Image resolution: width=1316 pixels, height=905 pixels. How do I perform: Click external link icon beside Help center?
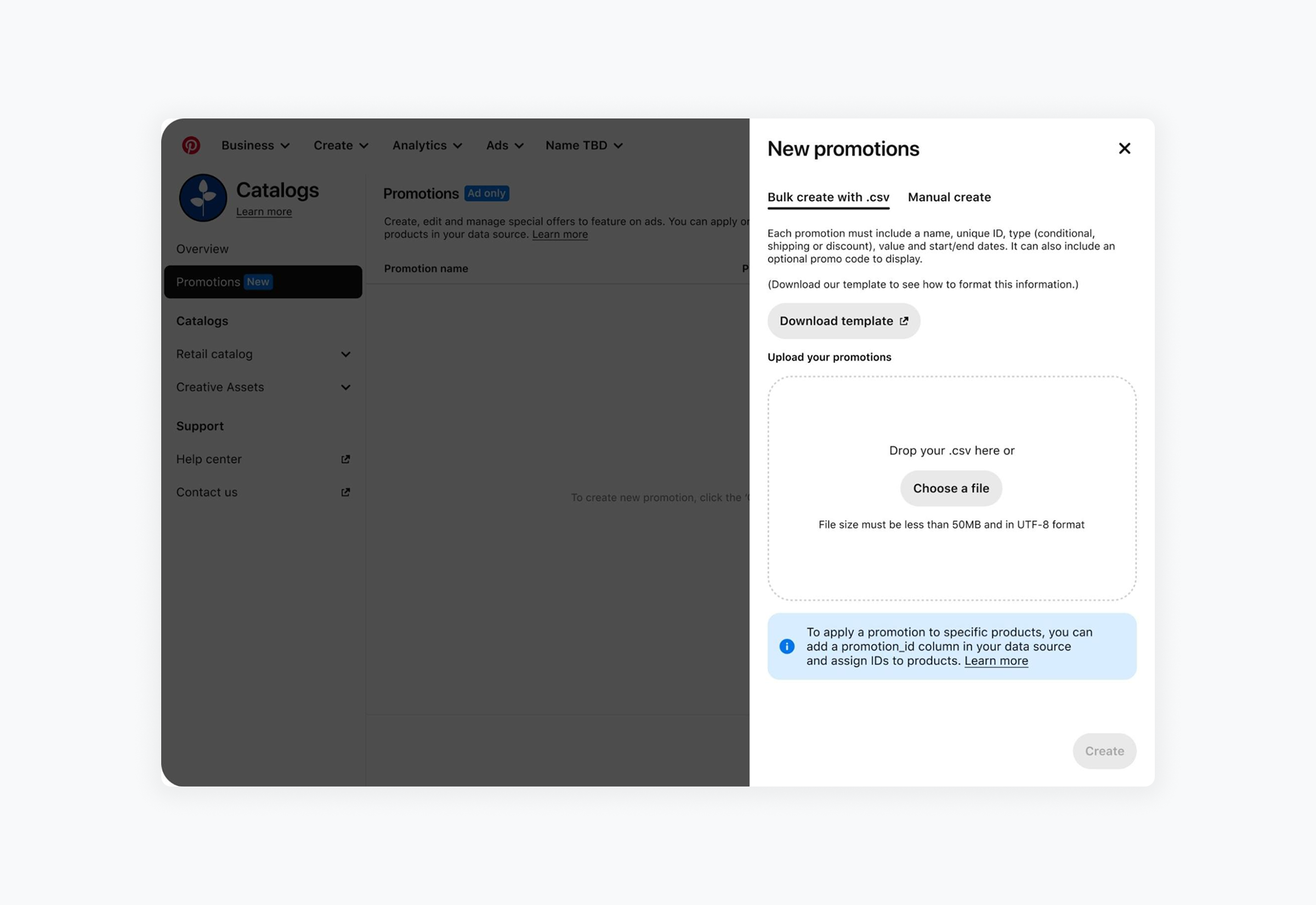click(345, 459)
